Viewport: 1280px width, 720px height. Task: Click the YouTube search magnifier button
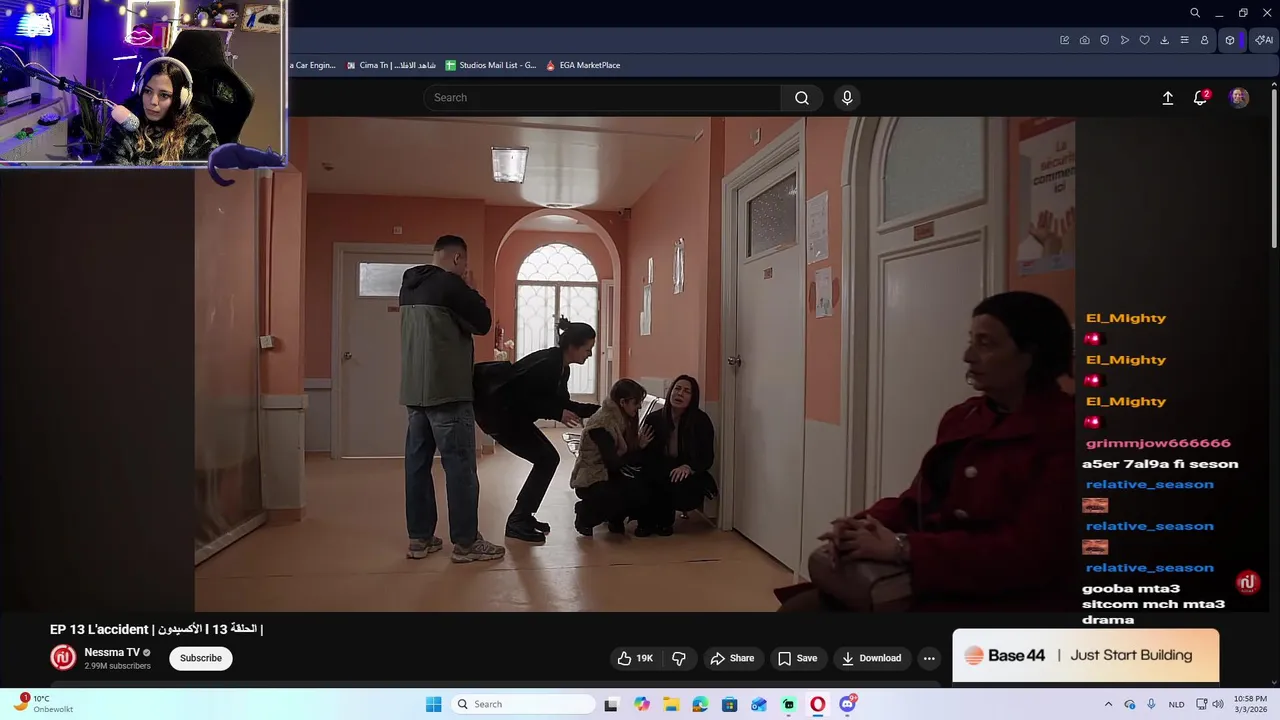(x=801, y=98)
